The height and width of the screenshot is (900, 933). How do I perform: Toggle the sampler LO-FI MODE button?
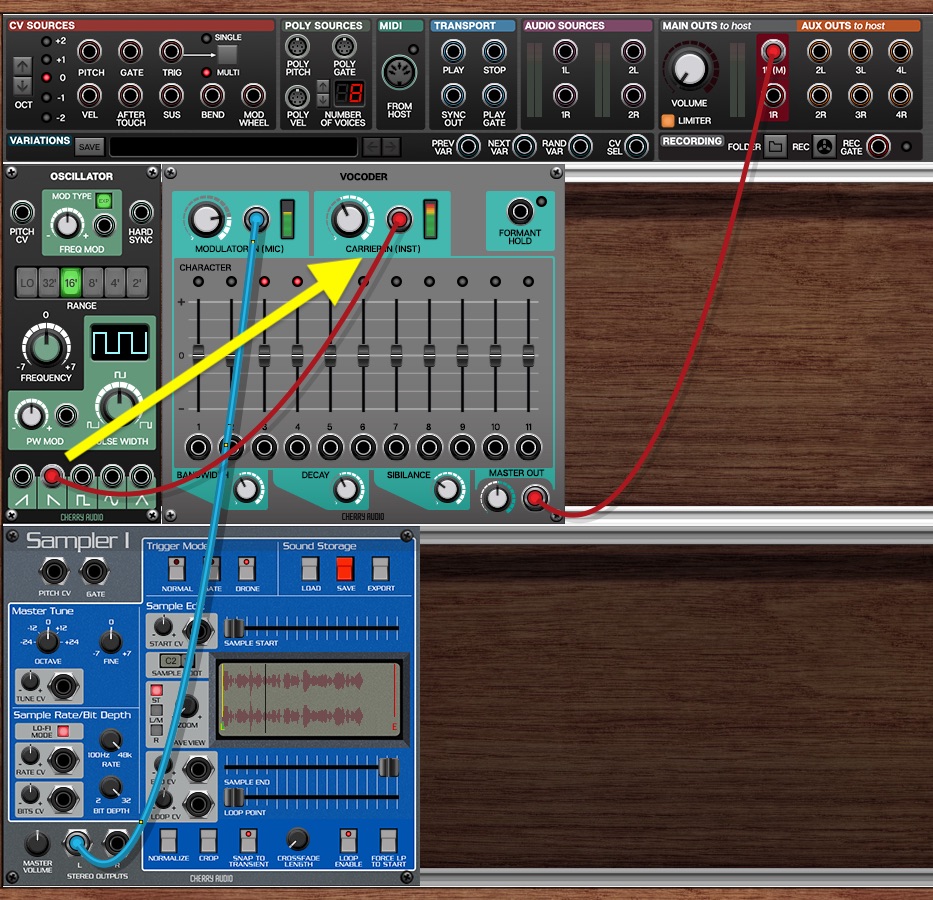[63, 731]
